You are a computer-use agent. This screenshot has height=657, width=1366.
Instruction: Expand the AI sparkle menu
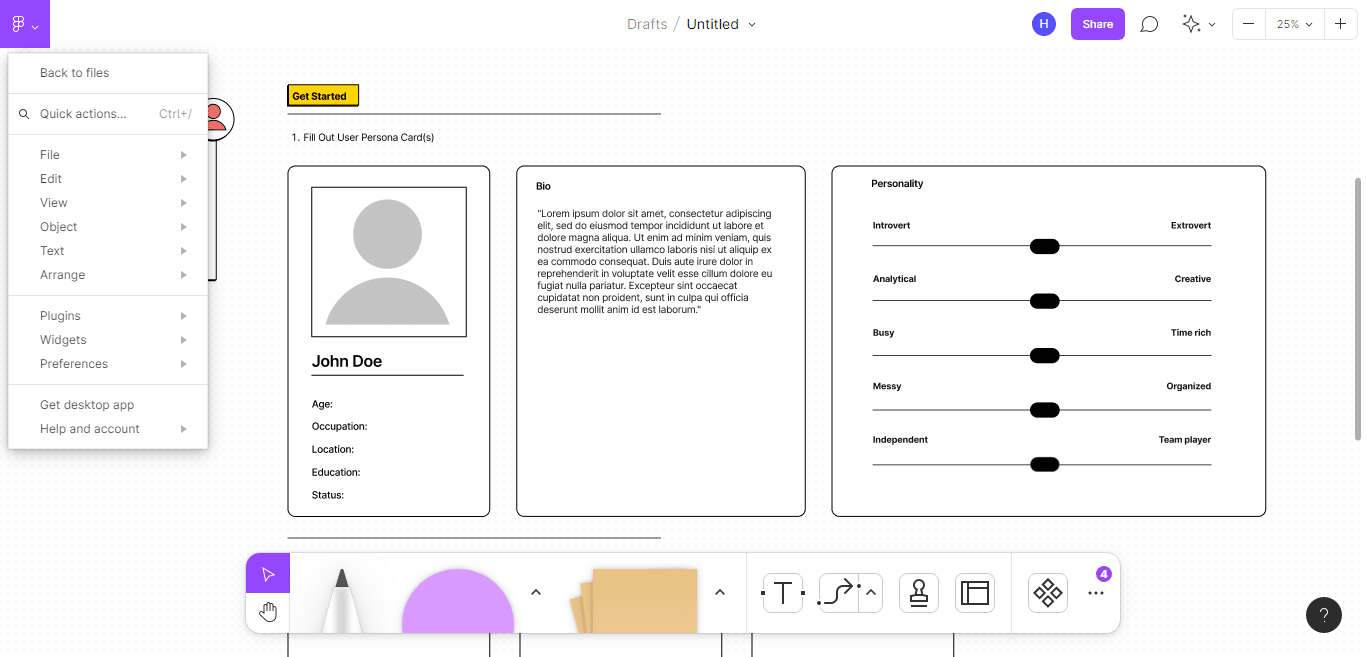(x=1198, y=23)
